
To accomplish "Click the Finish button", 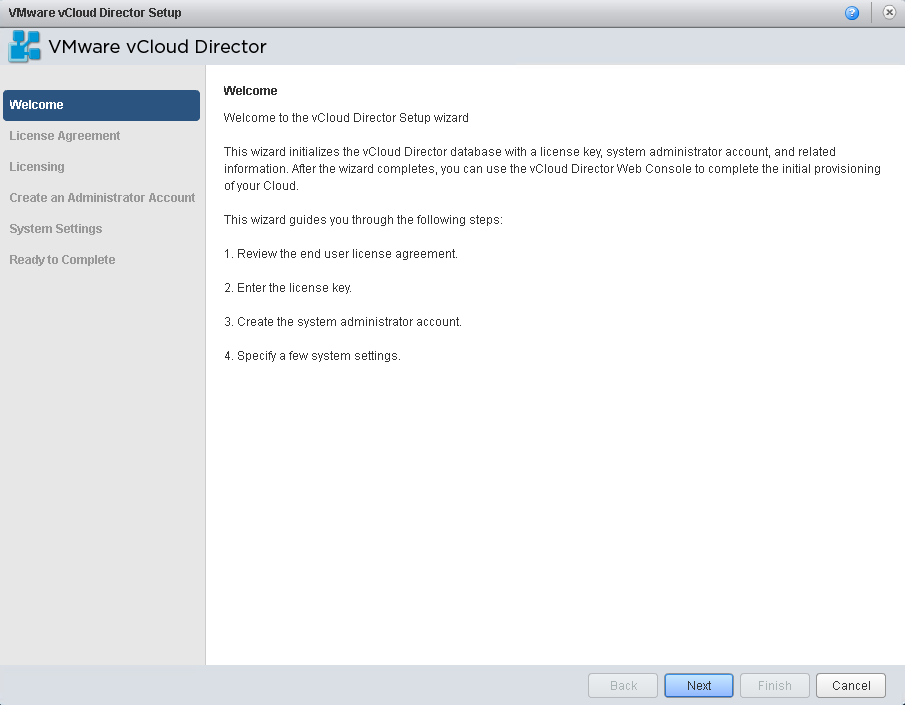I will click(774, 686).
